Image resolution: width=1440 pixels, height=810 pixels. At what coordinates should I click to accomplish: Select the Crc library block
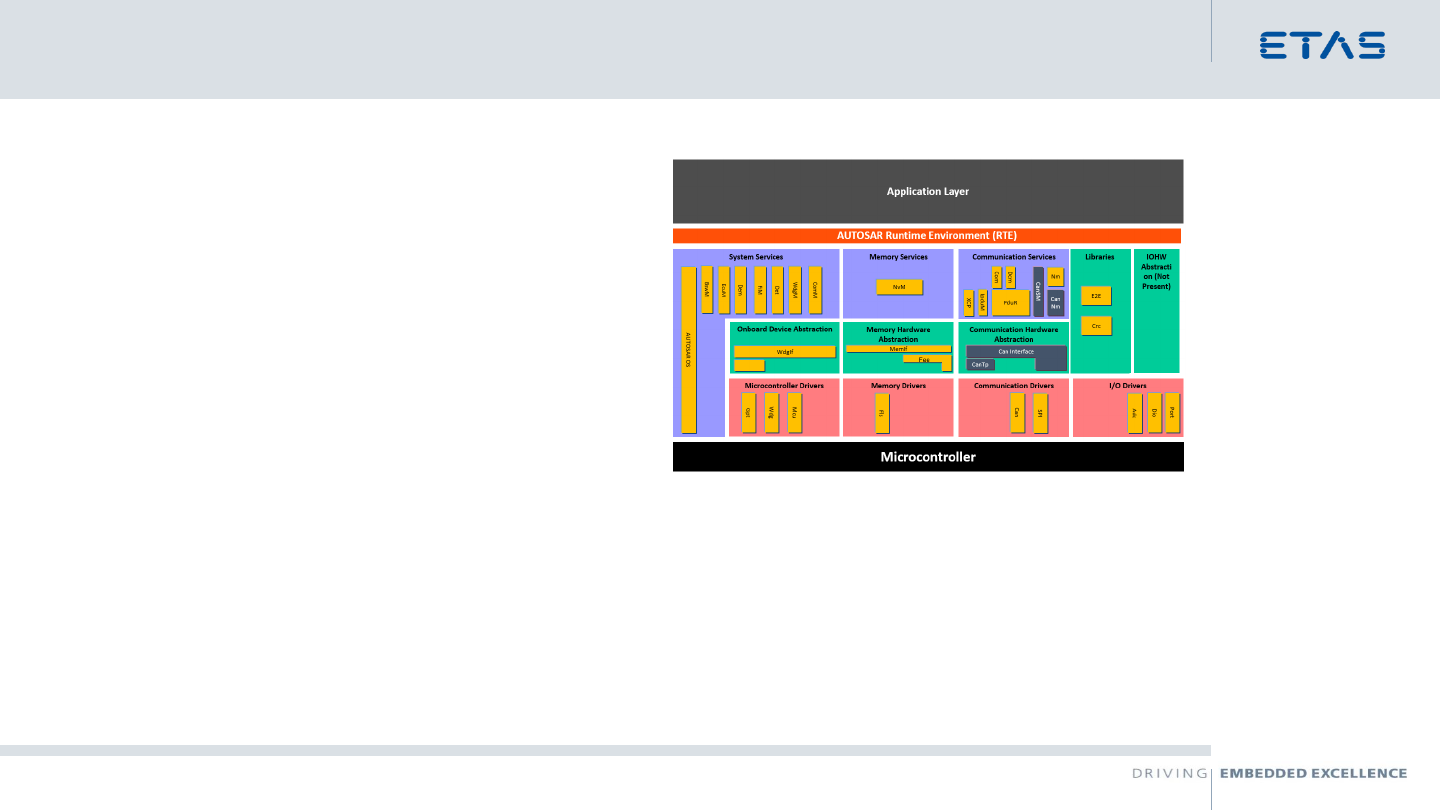click(1096, 326)
